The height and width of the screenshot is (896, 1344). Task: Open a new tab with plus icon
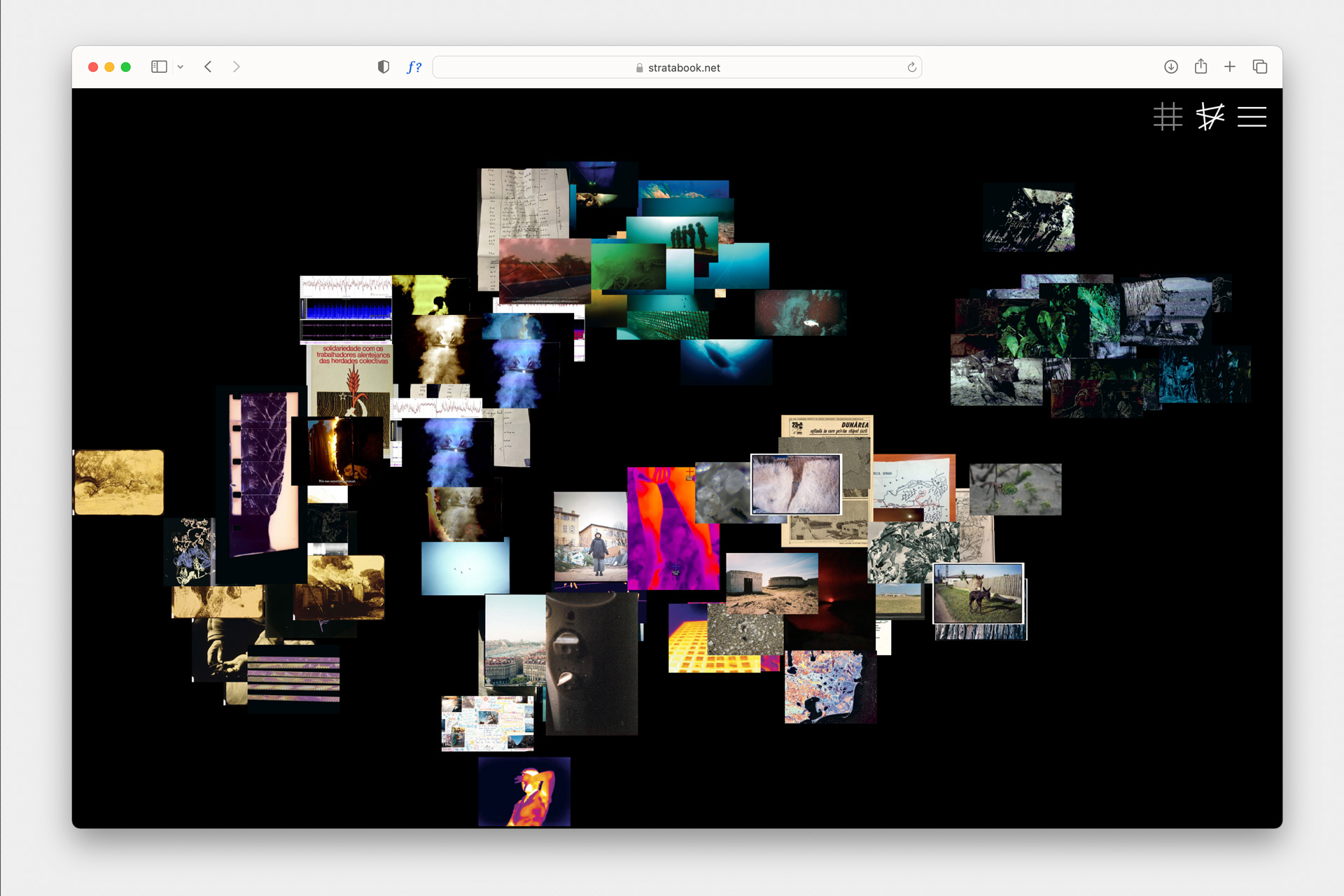pos(1230,67)
